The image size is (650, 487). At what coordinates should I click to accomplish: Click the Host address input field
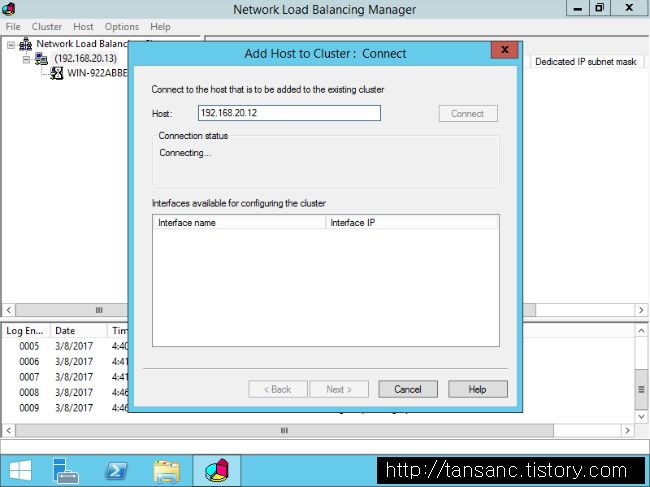(289, 113)
